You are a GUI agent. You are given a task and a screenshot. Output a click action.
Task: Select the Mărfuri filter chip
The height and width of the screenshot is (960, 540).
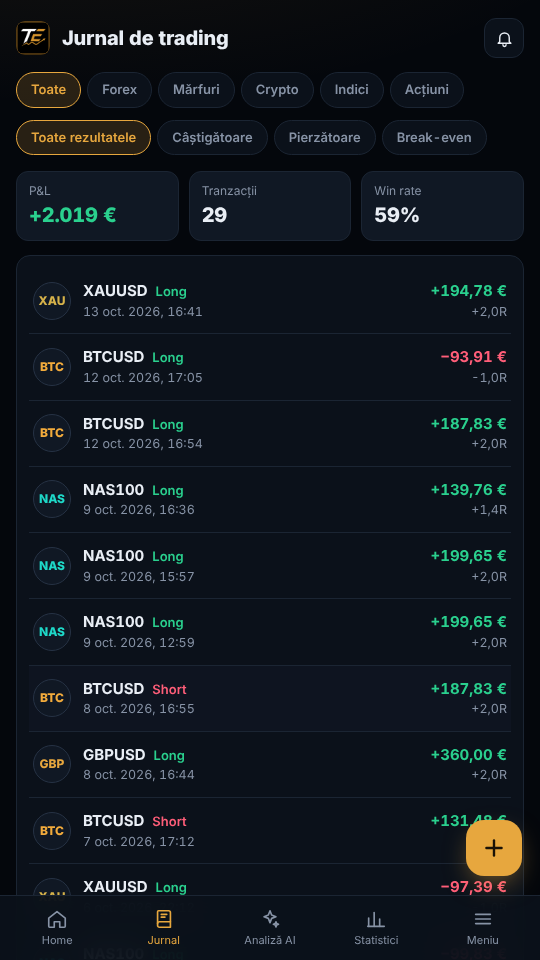click(197, 90)
